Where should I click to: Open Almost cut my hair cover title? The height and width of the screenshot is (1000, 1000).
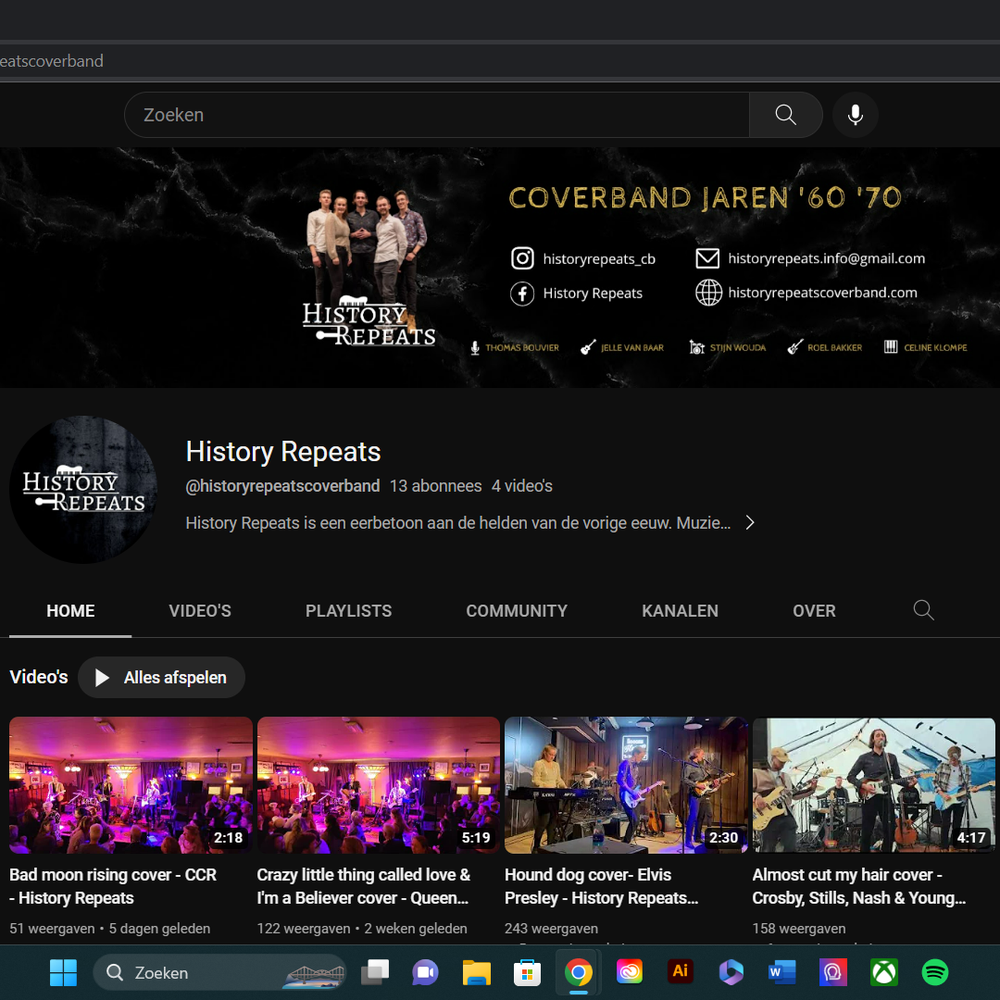pos(859,886)
